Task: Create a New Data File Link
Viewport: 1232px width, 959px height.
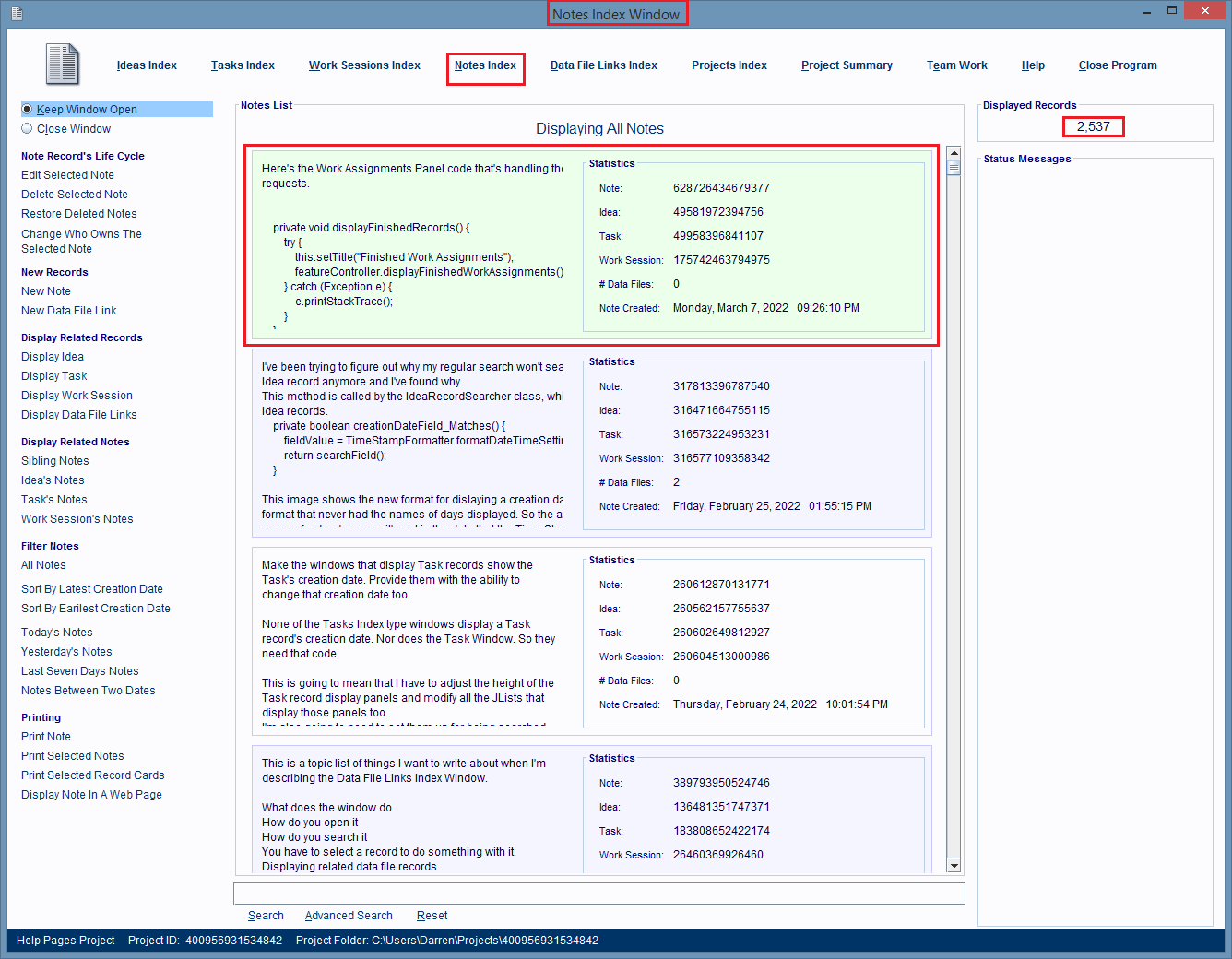Action: pyautogui.click(x=68, y=311)
